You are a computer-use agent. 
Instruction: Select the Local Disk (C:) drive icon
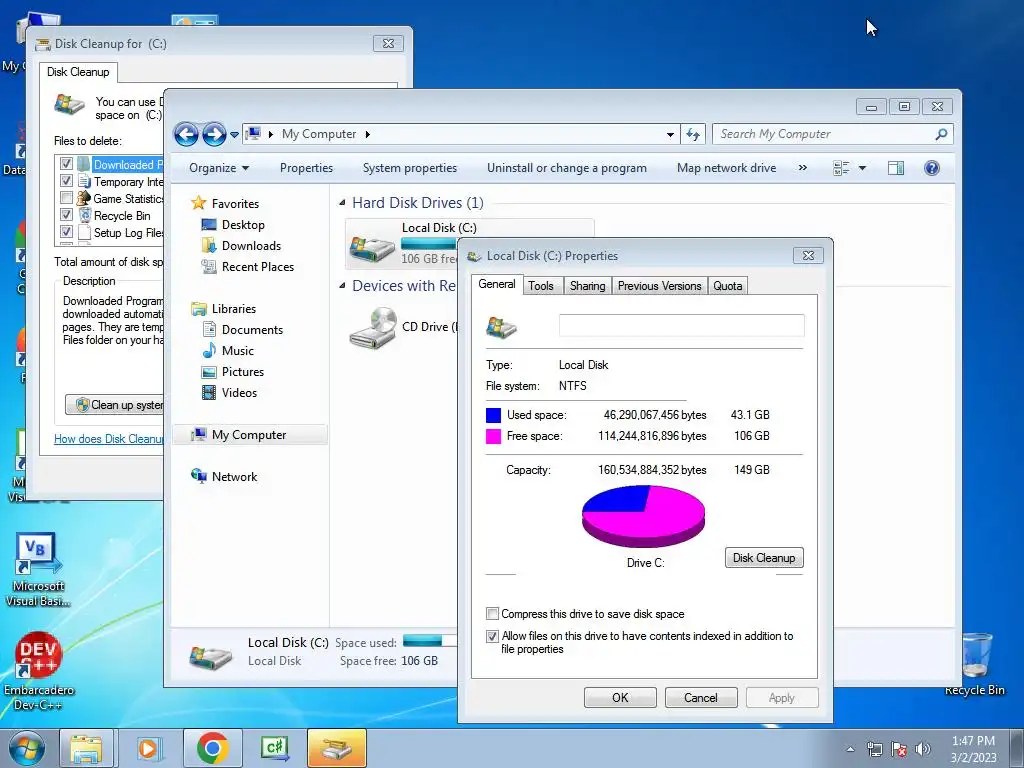click(372, 247)
